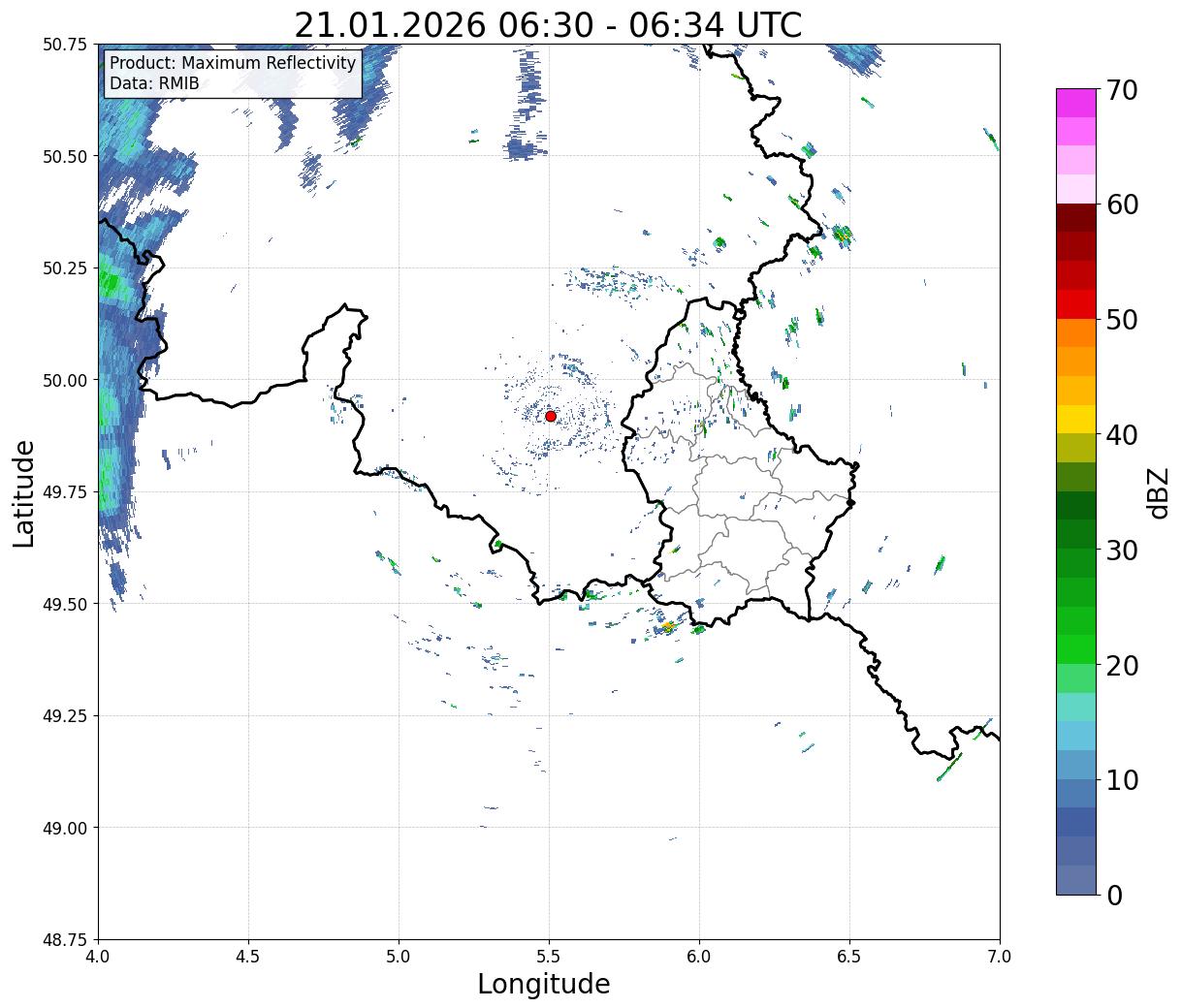Click the 'Longitude' axis label
Image resolution: width=1182 pixels, height=1008 pixels.
click(x=544, y=984)
